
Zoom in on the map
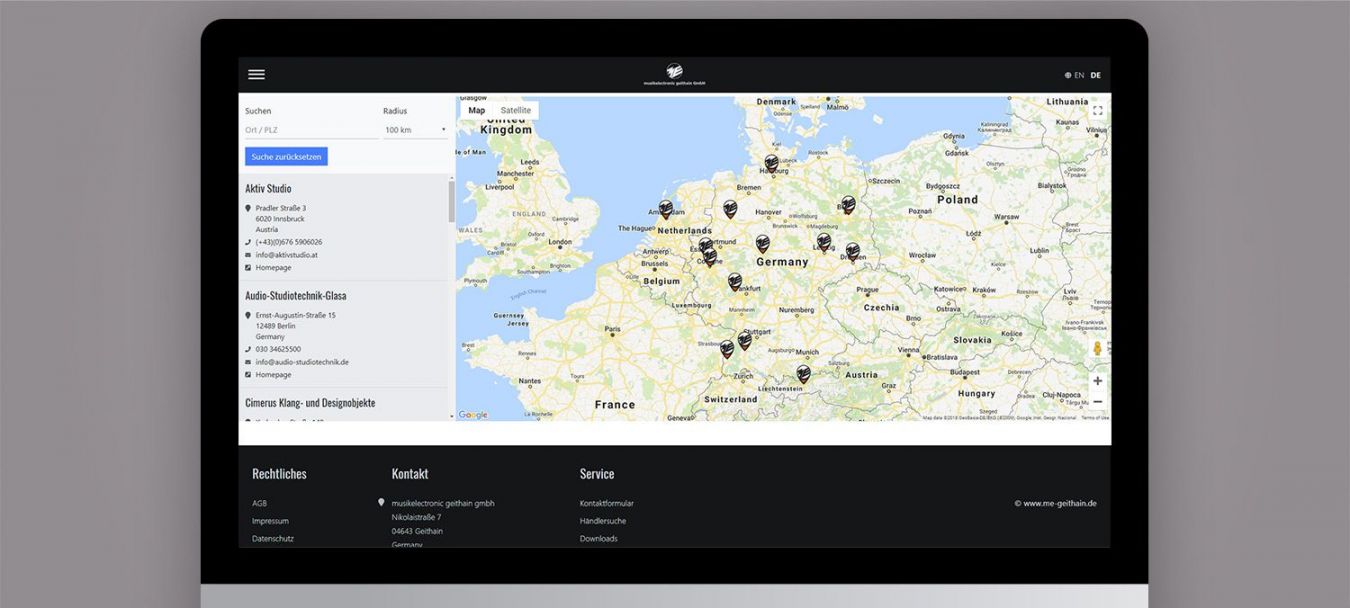1097,381
